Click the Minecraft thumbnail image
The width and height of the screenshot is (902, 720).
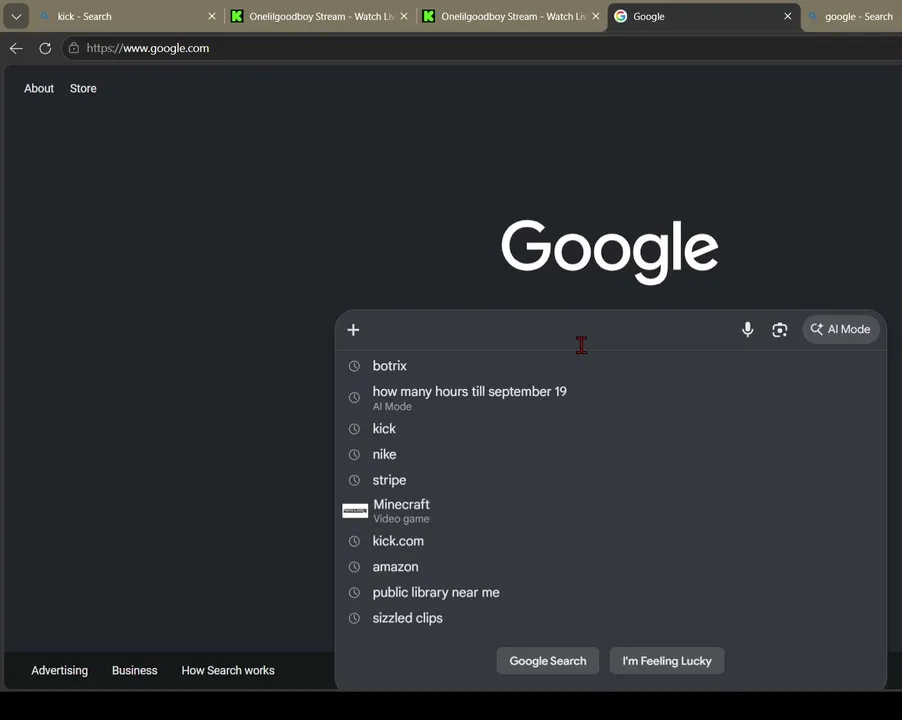(355, 511)
